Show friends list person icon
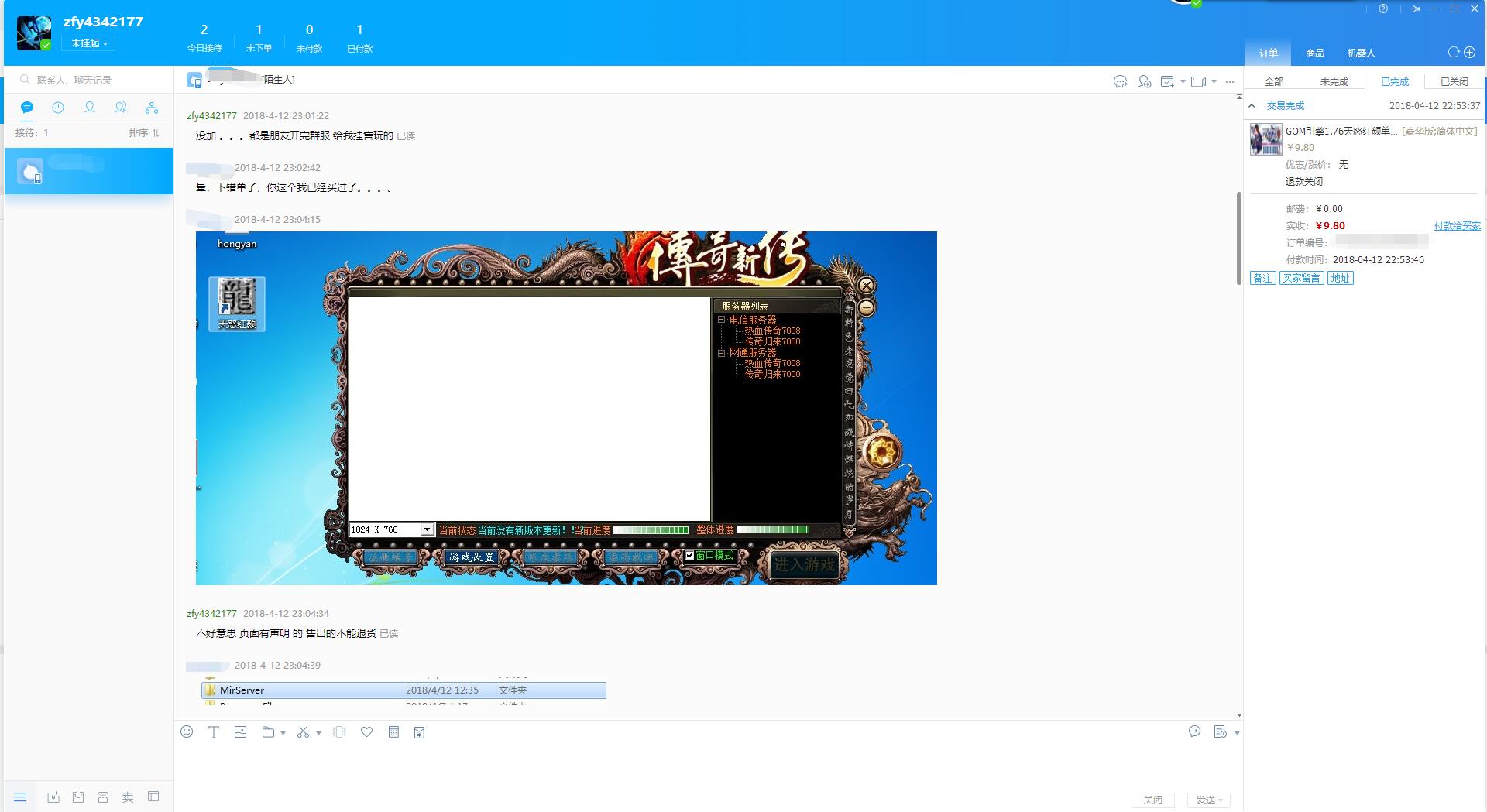 [90, 108]
